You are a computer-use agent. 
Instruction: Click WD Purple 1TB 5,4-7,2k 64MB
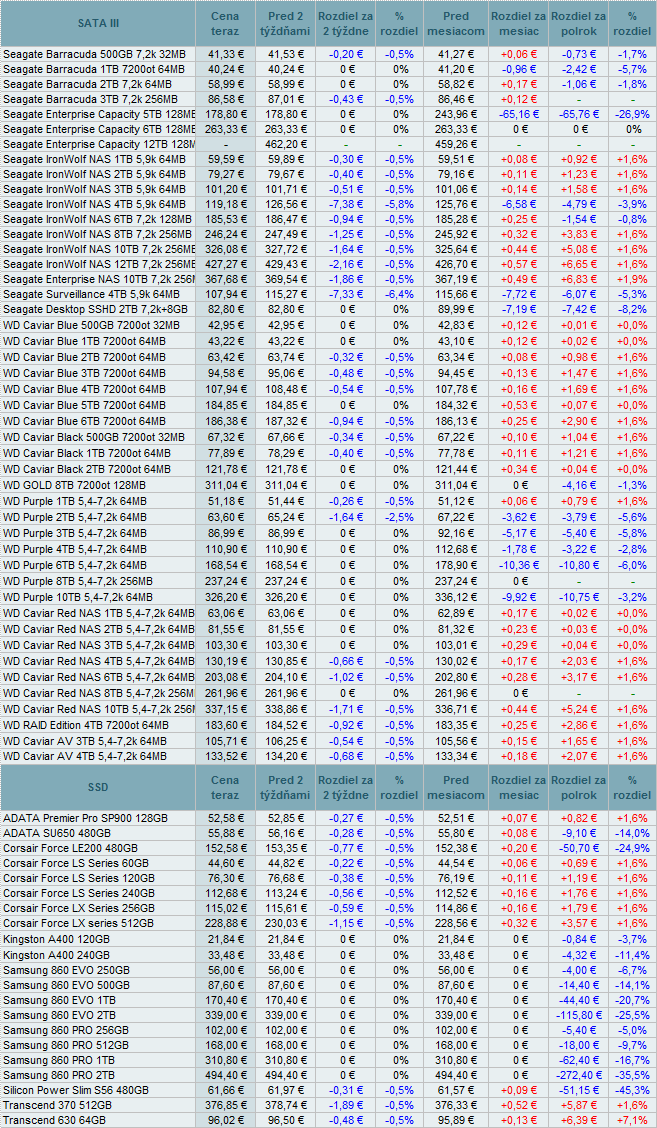[75, 501]
